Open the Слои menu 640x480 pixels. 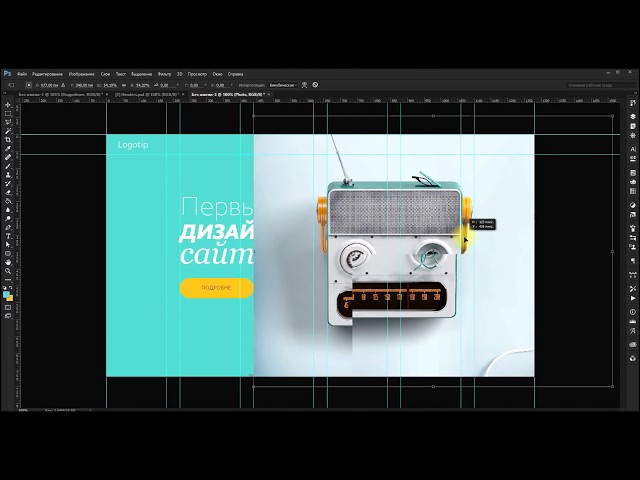[x=105, y=74]
